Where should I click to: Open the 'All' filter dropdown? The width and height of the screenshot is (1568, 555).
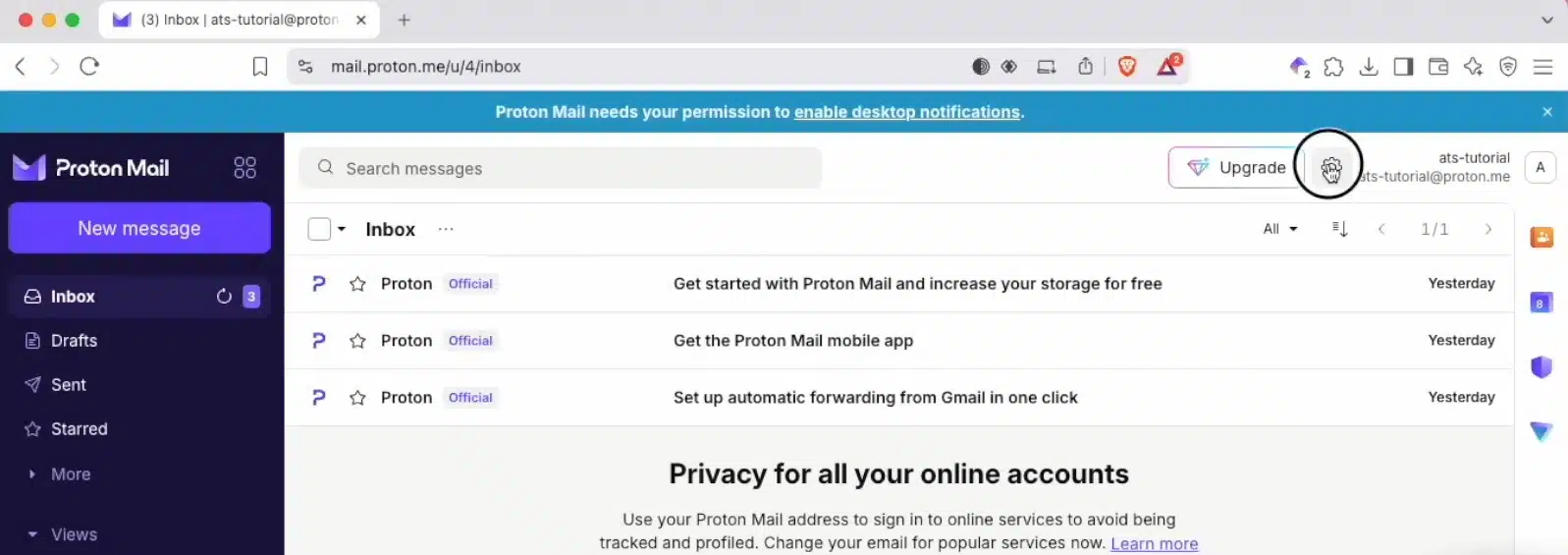click(1279, 229)
